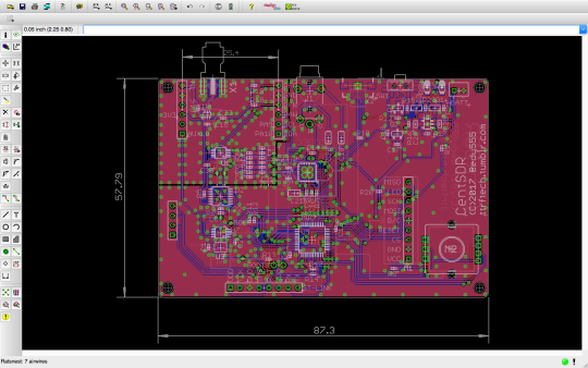Select the green Via tool
588x368 pixels.
[6, 252]
